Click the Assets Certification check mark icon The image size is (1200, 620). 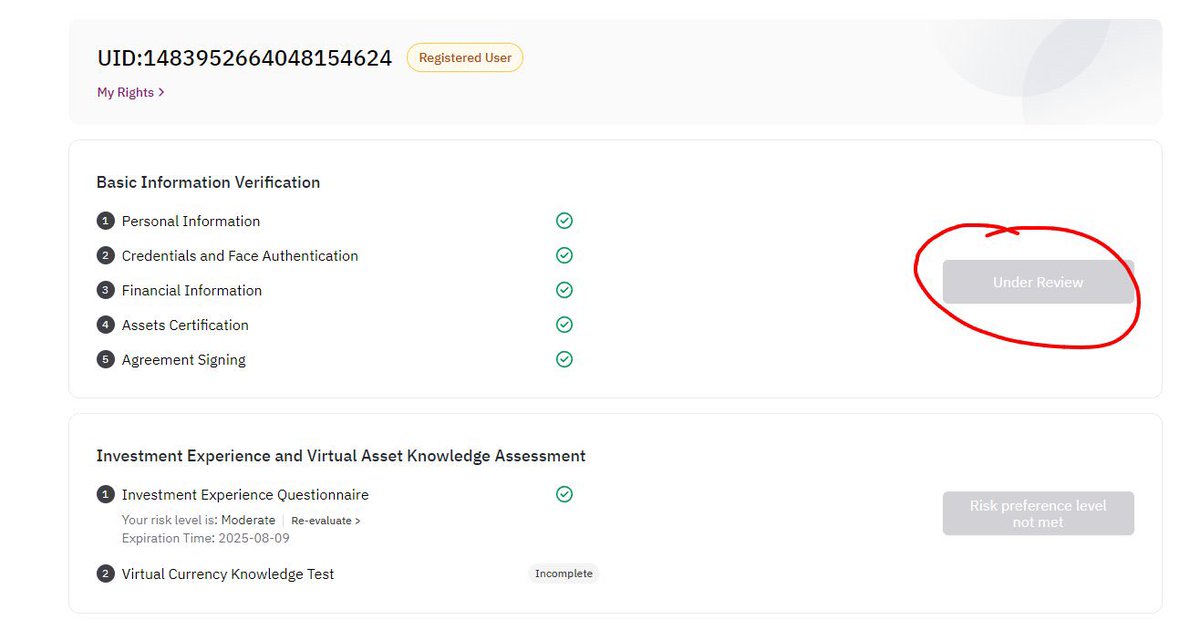click(x=564, y=325)
